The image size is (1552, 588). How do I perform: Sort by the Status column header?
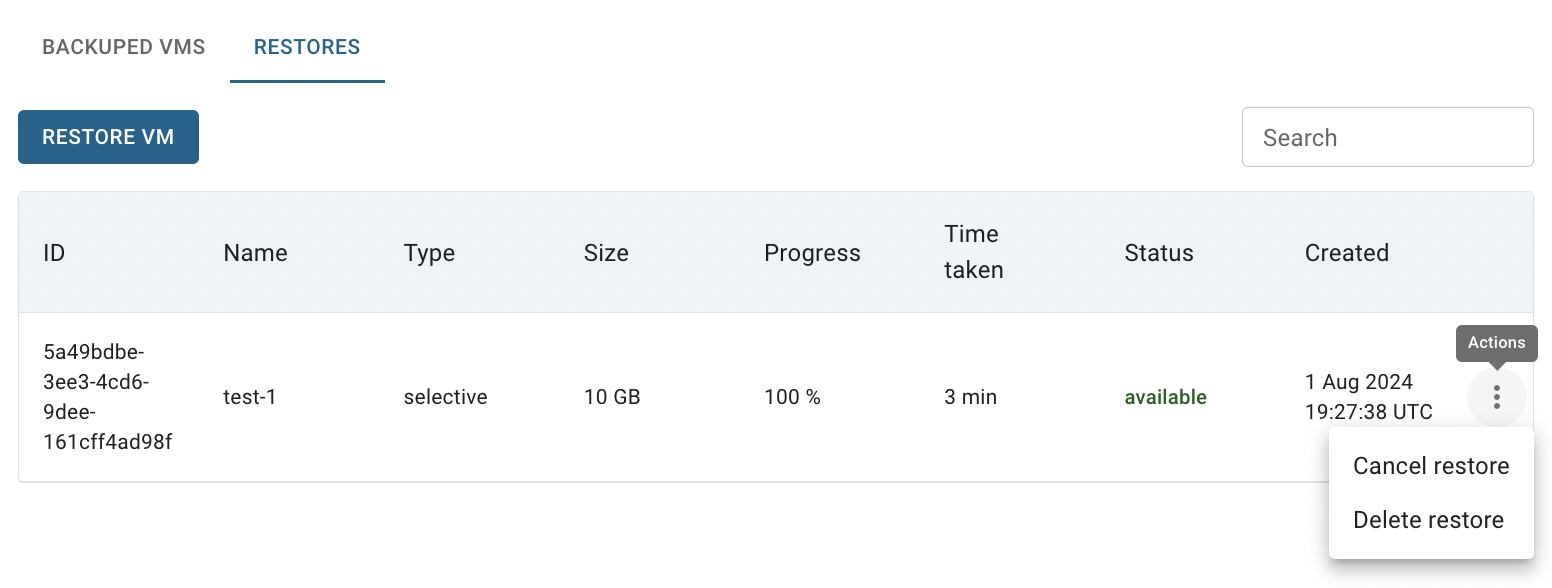pos(1159,253)
